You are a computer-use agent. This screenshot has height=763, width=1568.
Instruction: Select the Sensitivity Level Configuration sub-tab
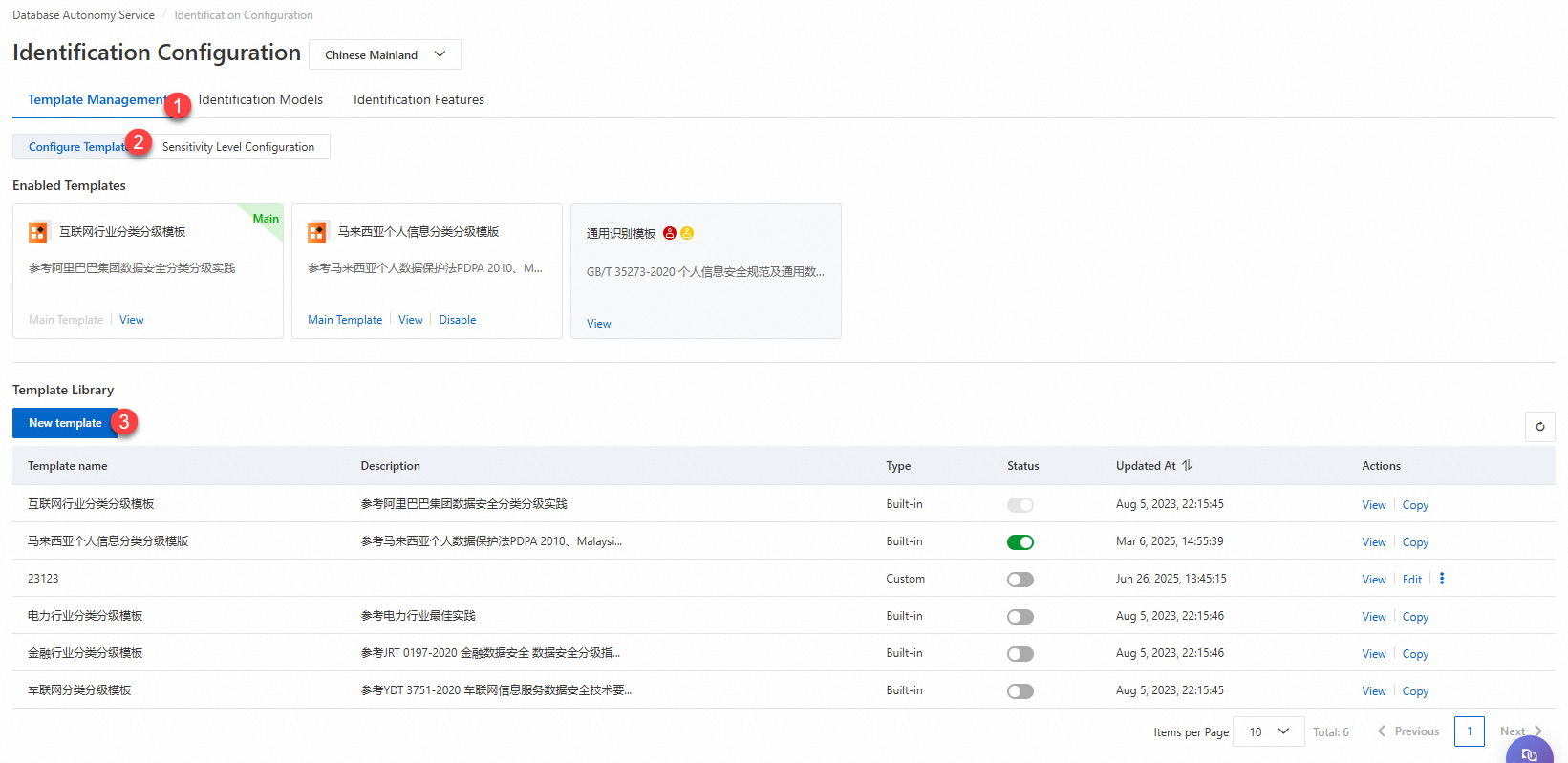tap(238, 146)
